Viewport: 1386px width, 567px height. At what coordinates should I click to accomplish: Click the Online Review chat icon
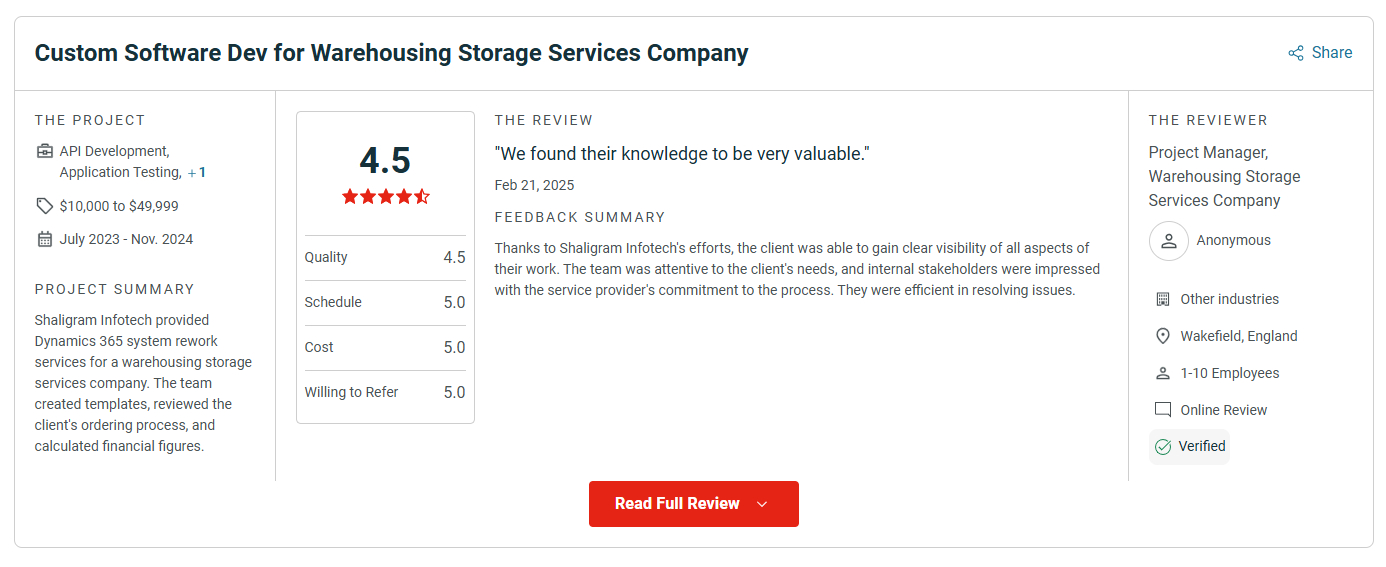click(x=1163, y=410)
